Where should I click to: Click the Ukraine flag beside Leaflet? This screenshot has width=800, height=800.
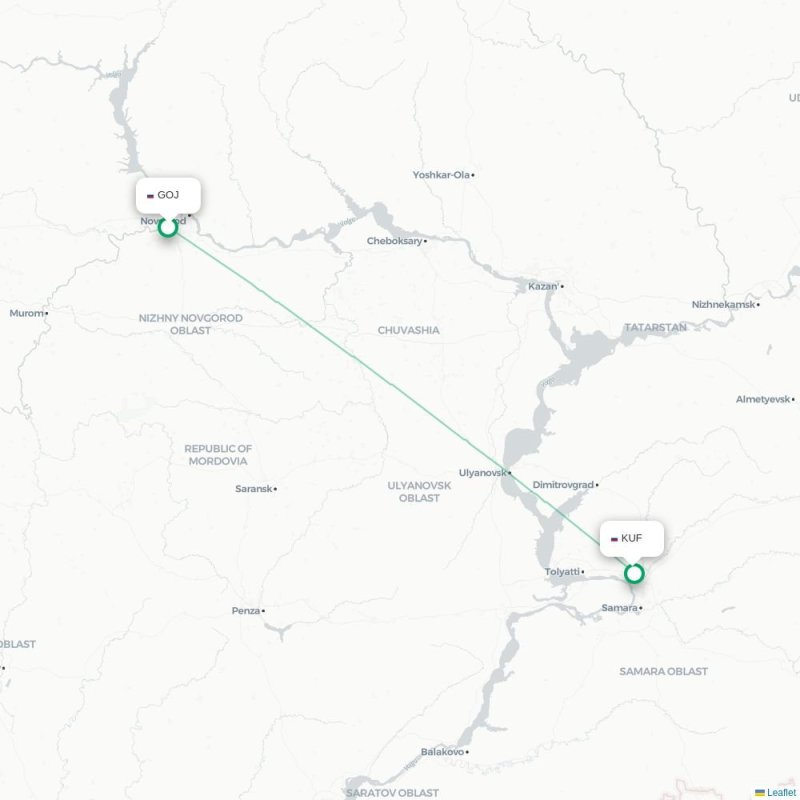[x=760, y=792]
